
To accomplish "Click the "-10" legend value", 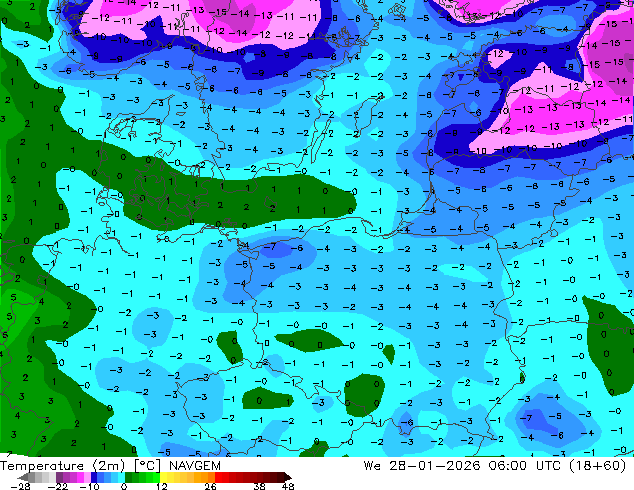I will pyautogui.click(x=89, y=486).
